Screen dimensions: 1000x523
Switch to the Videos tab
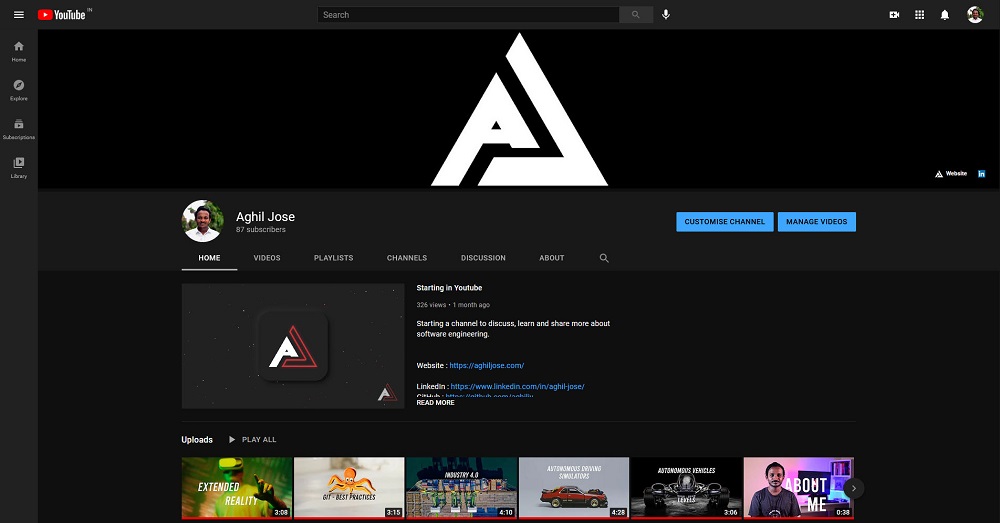[267, 258]
